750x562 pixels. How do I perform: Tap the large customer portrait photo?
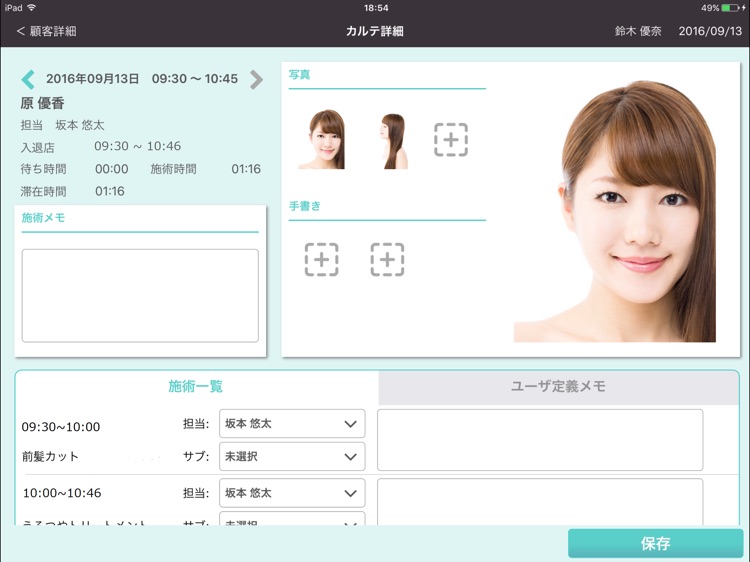[615, 210]
